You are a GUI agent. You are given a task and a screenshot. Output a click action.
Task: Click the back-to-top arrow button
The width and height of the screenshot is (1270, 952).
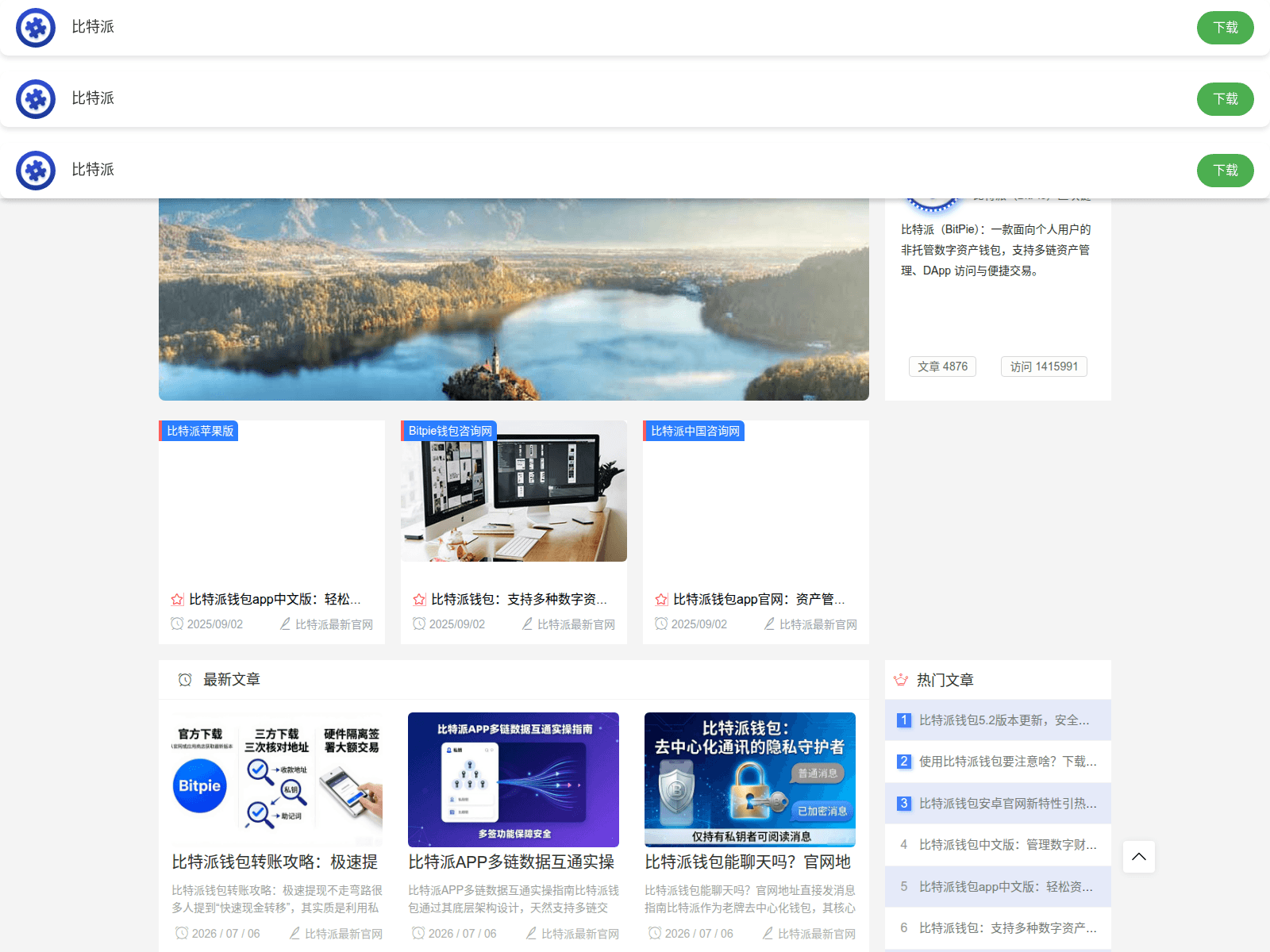[1139, 857]
